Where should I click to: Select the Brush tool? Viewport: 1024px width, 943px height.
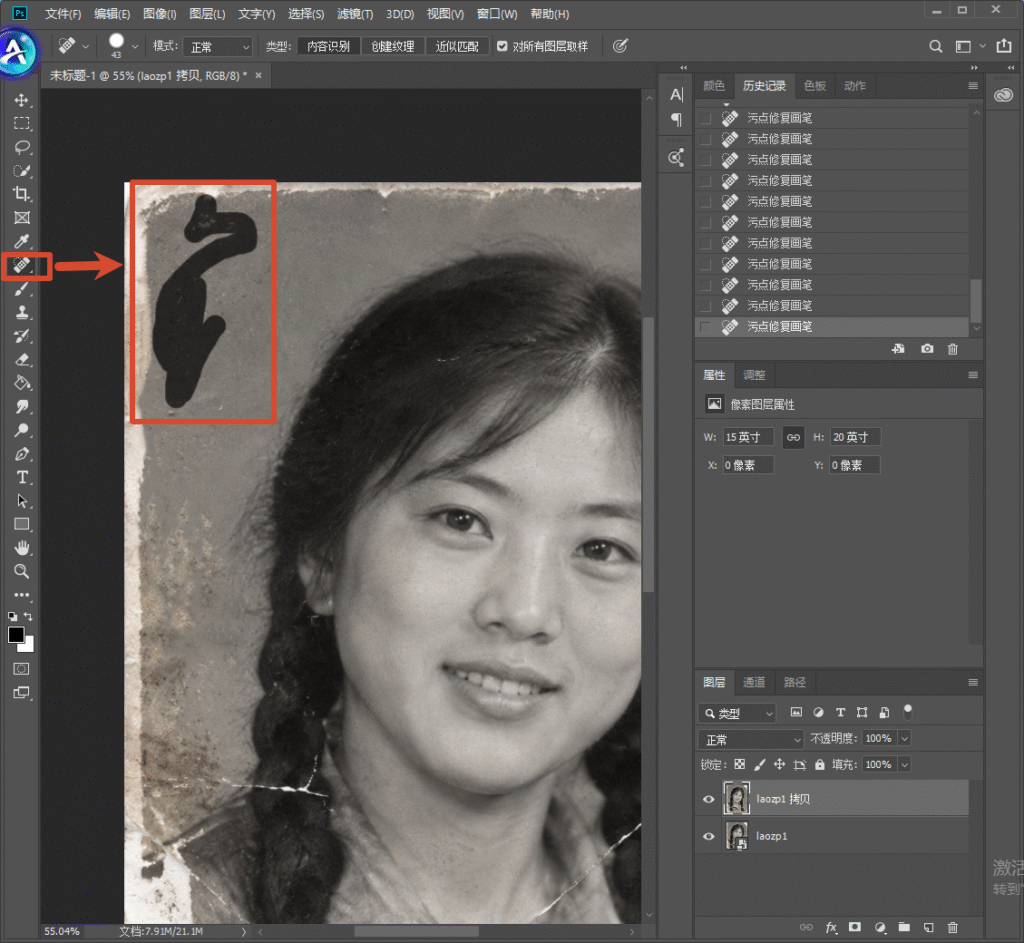pyautogui.click(x=22, y=289)
